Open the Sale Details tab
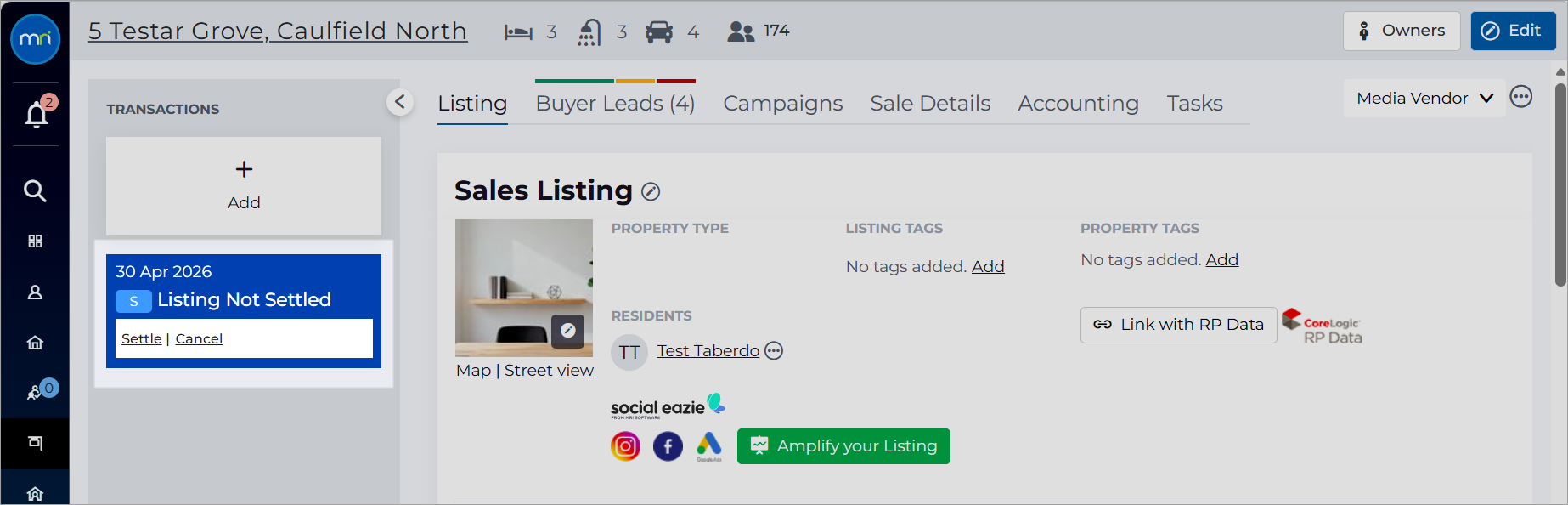Screen dimensions: 1568x505 930,103
